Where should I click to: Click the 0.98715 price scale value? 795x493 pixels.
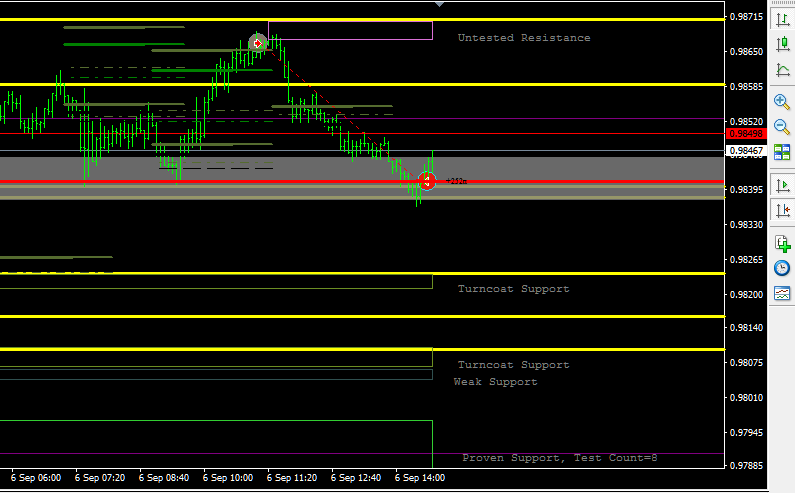746,17
